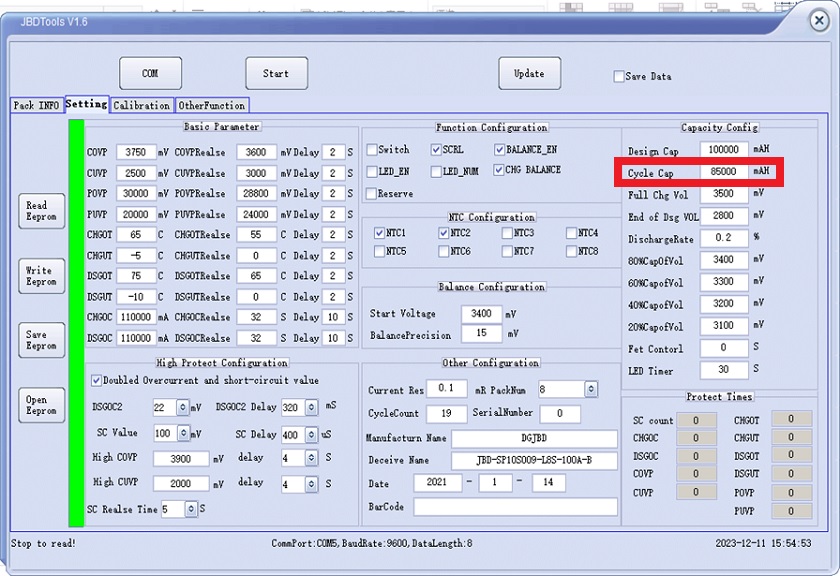Open the SC Realse Time dropdown
Image resolution: width=840 pixels, height=576 pixels.
coord(191,509)
